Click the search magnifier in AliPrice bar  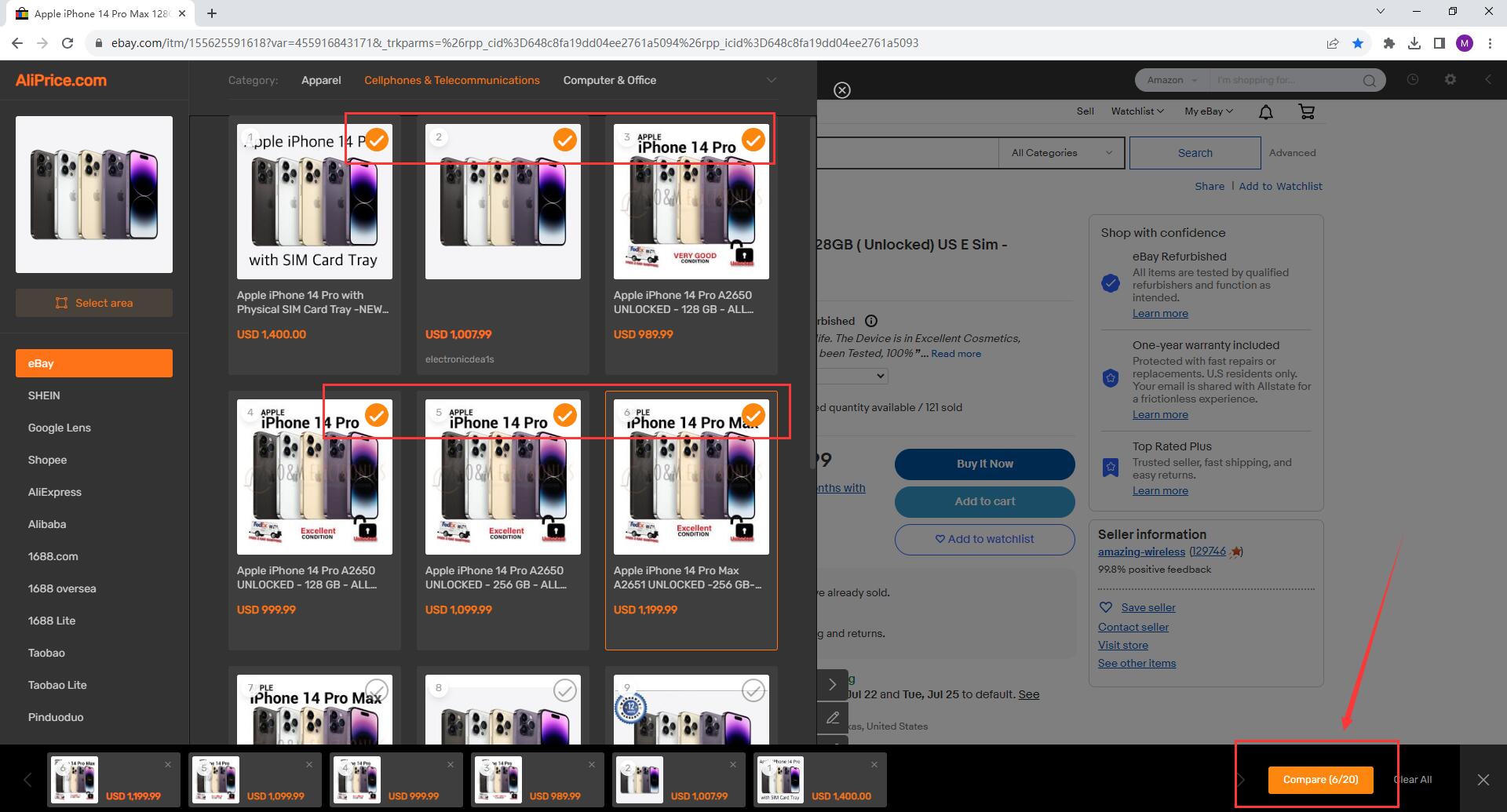pyautogui.click(x=1370, y=80)
